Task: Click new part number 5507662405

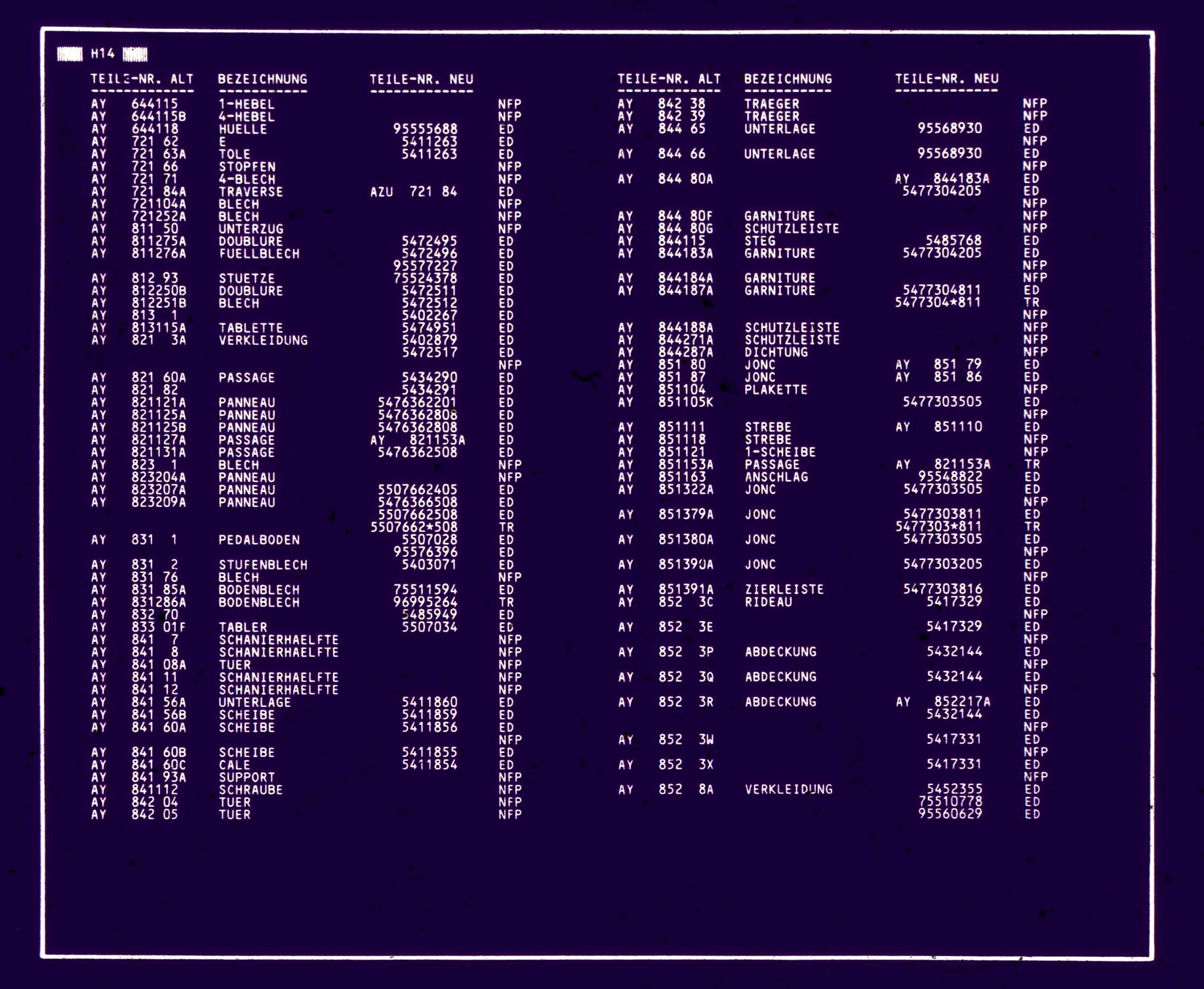Action: [417, 490]
